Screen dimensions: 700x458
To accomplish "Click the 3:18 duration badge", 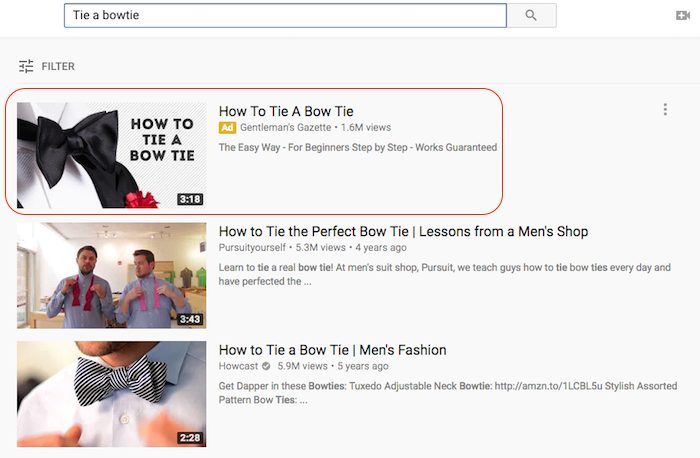I will pos(190,199).
